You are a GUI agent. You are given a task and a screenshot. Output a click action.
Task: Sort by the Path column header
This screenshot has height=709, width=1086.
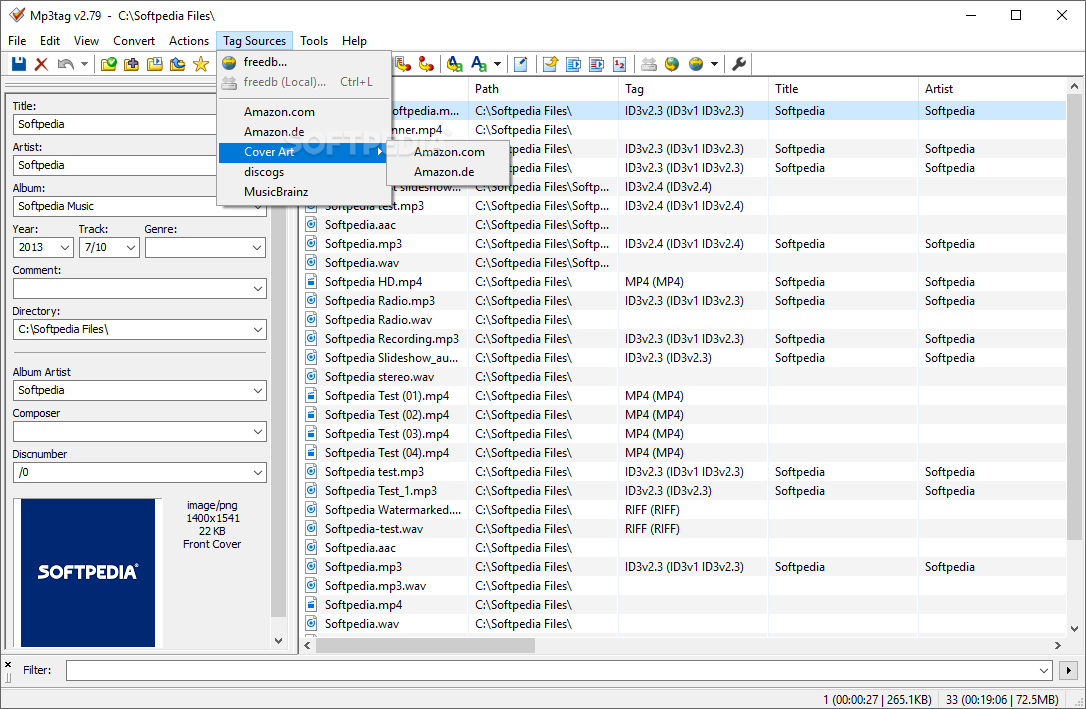pos(543,89)
